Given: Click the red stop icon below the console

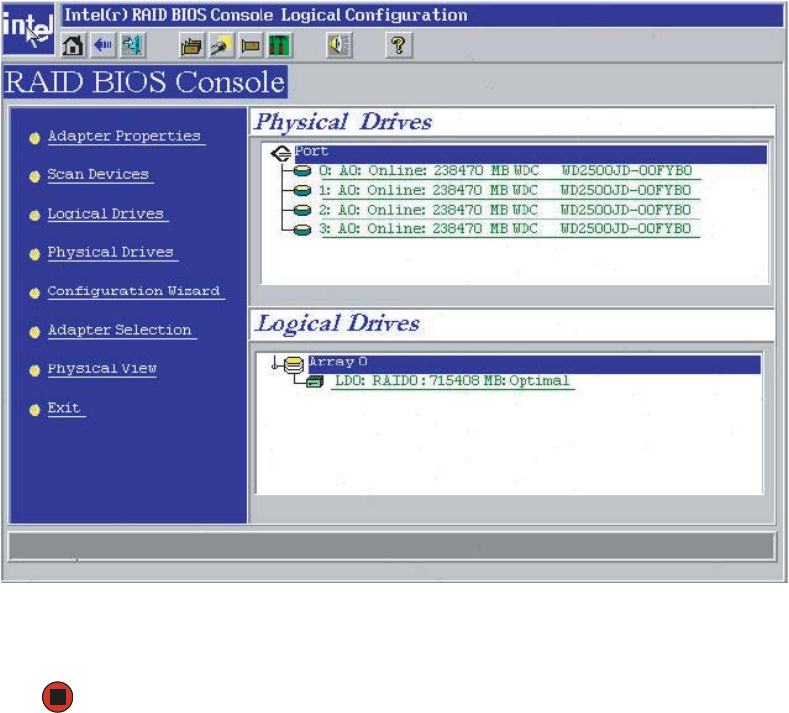Looking at the screenshot, I should (x=57, y=697).
